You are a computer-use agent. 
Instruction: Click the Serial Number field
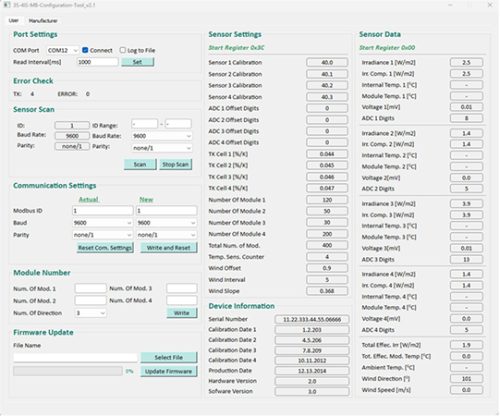[x=312, y=319]
